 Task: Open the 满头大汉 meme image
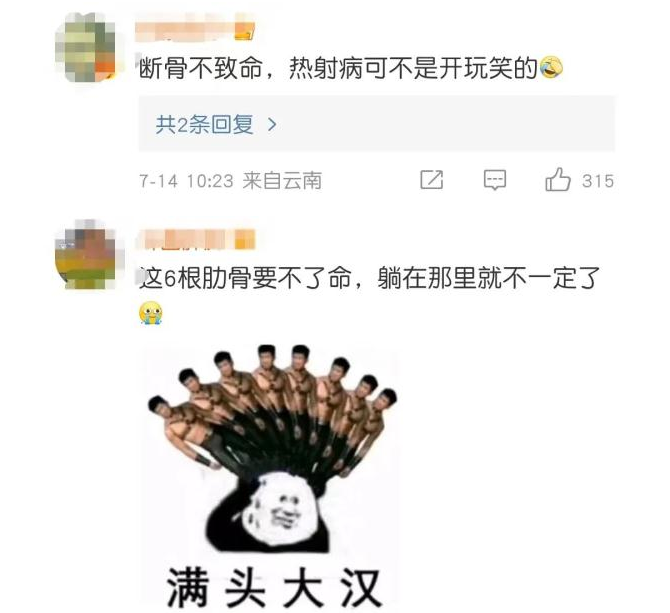[271, 475]
